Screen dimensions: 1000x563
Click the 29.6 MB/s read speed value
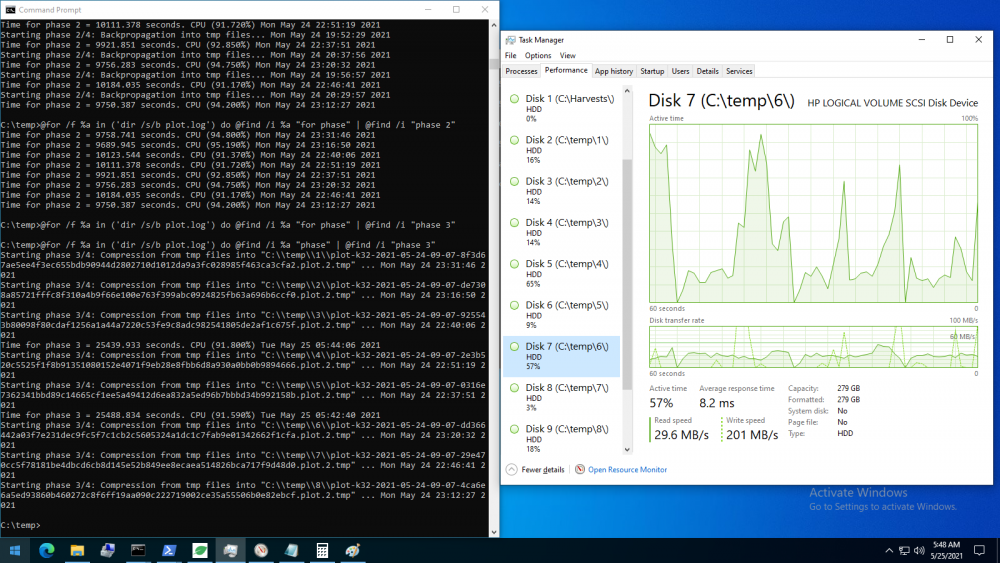pyautogui.click(x=681, y=435)
